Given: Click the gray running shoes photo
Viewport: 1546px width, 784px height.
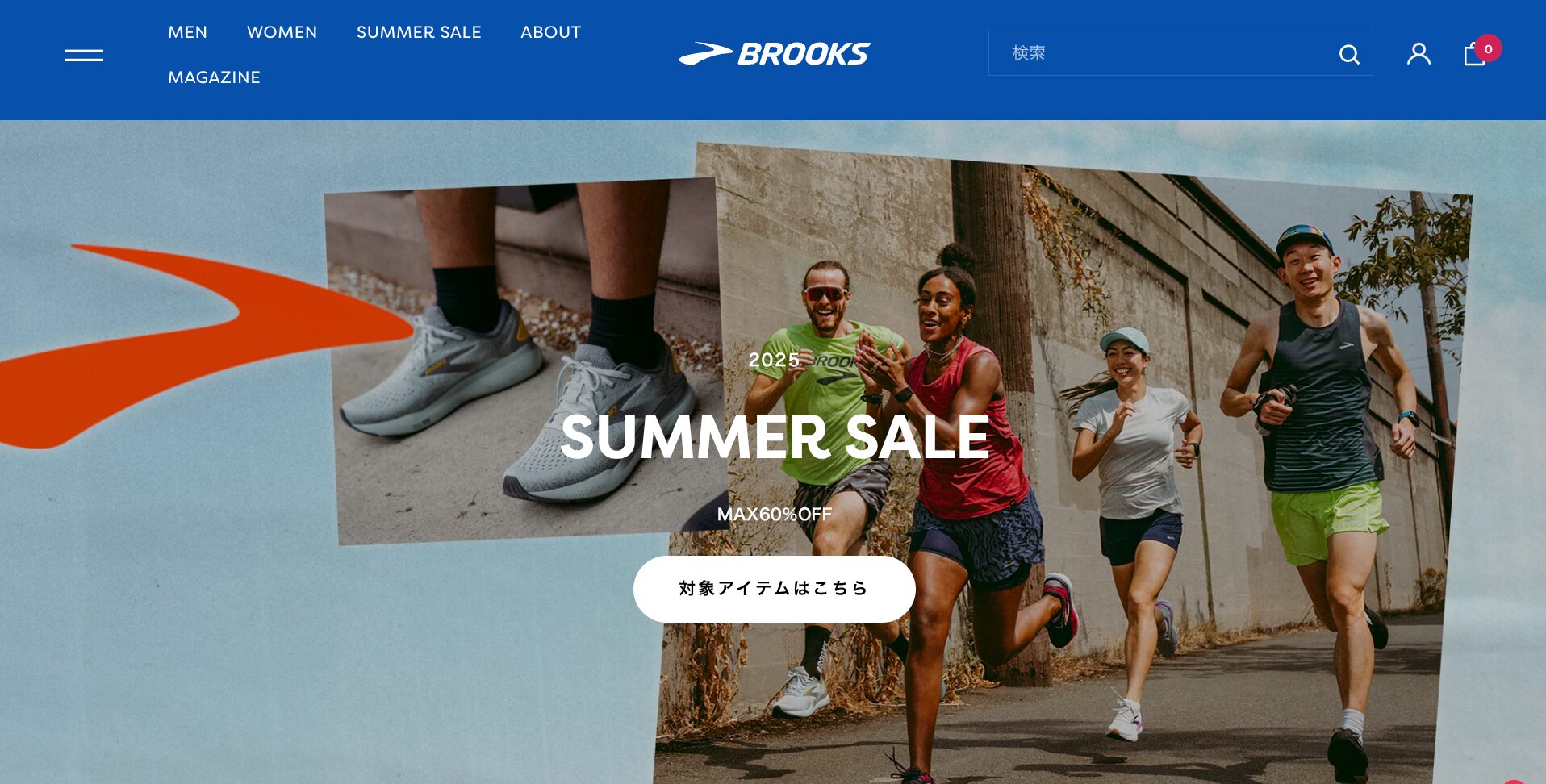Looking at the screenshot, I should 524,359.
